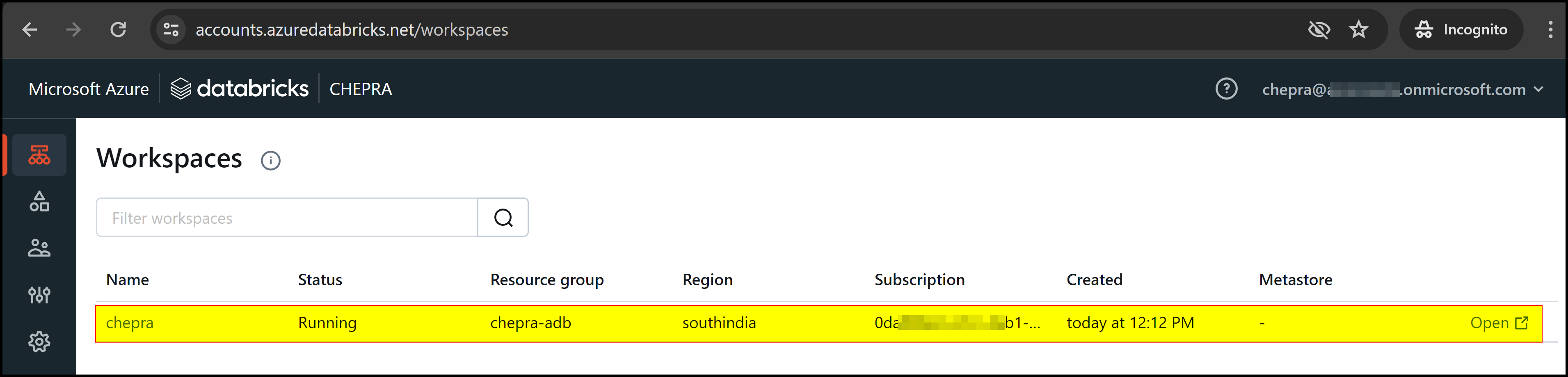Bookmark this page with star icon
The image size is (1568, 377).
point(1358,29)
